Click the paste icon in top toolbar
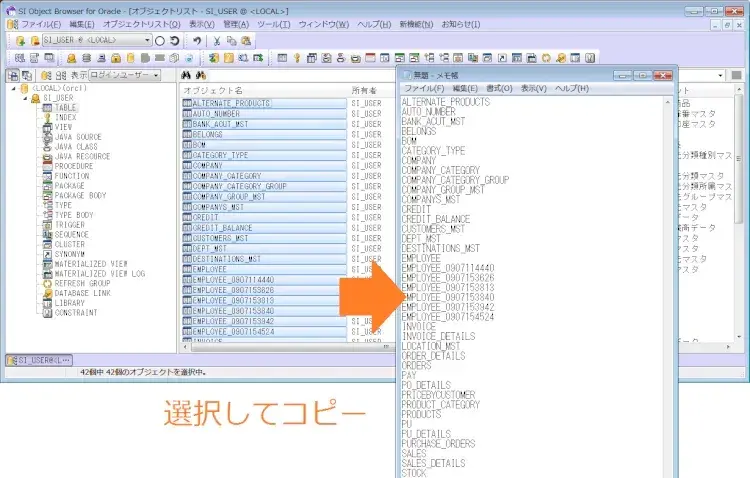The height and width of the screenshot is (478, 750). coord(246,41)
